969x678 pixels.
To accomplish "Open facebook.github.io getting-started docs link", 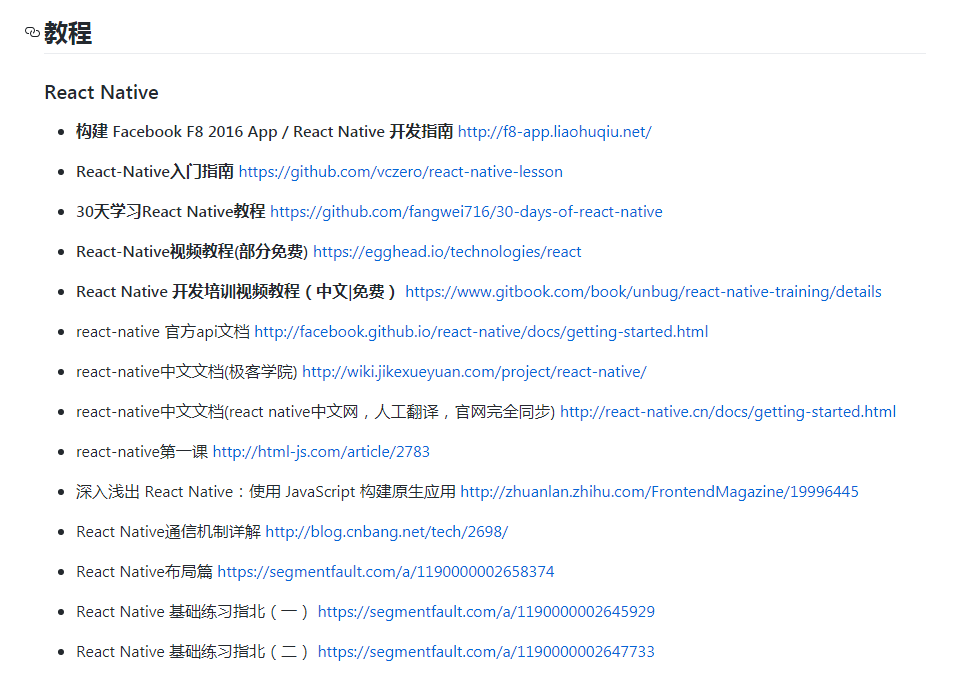I will (x=481, y=332).
